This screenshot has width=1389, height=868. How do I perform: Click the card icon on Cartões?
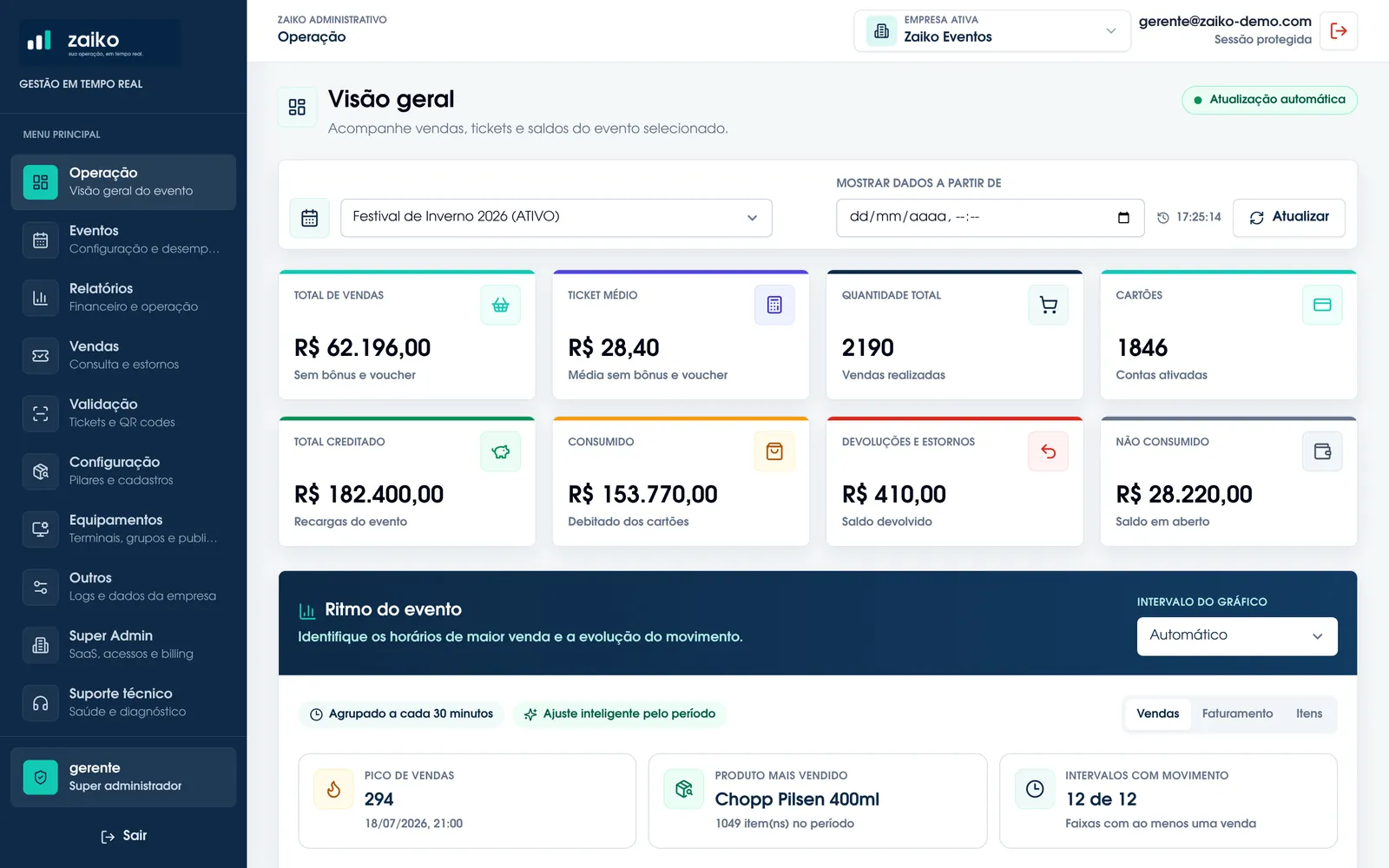coord(1322,305)
